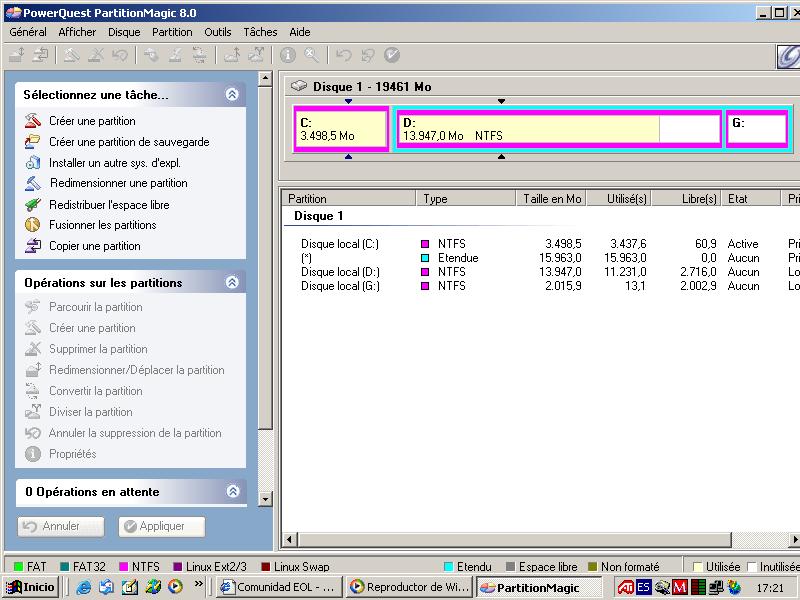This screenshot has width=800, height=600.
Task: Click the Create partition toolbar icon
Action: point(71,55)
